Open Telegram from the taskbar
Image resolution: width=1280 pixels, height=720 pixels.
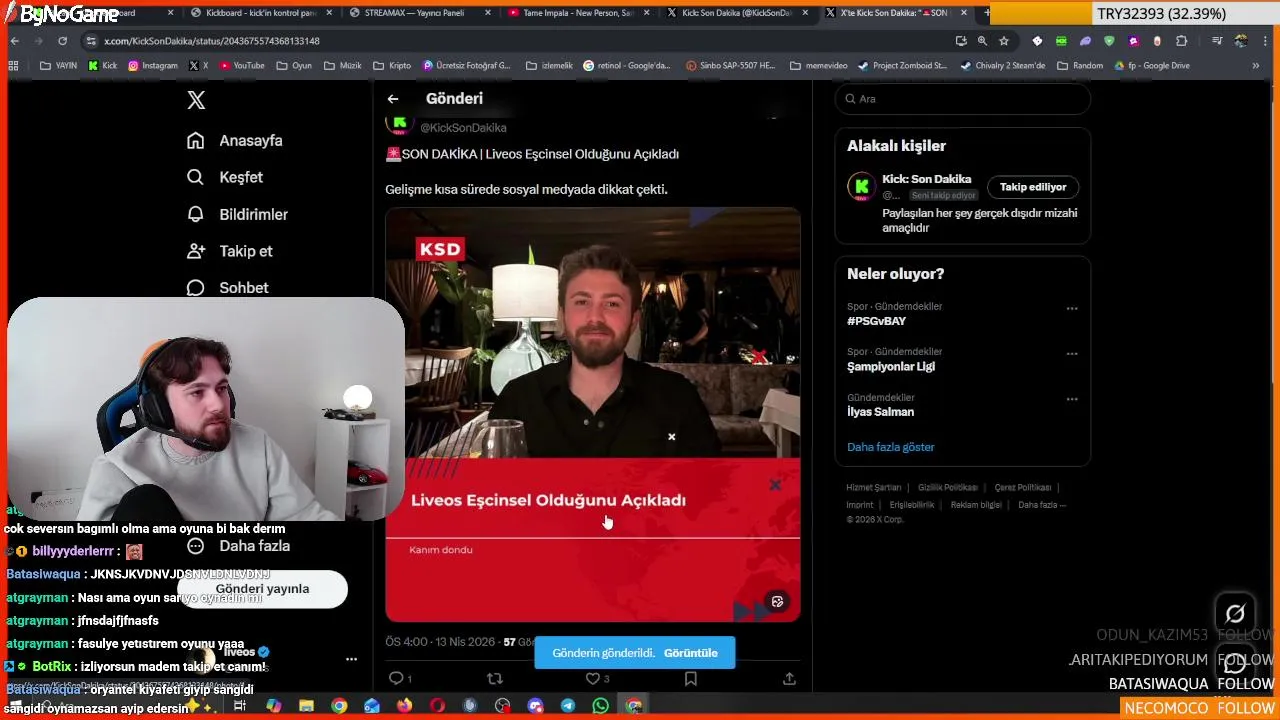568,706
